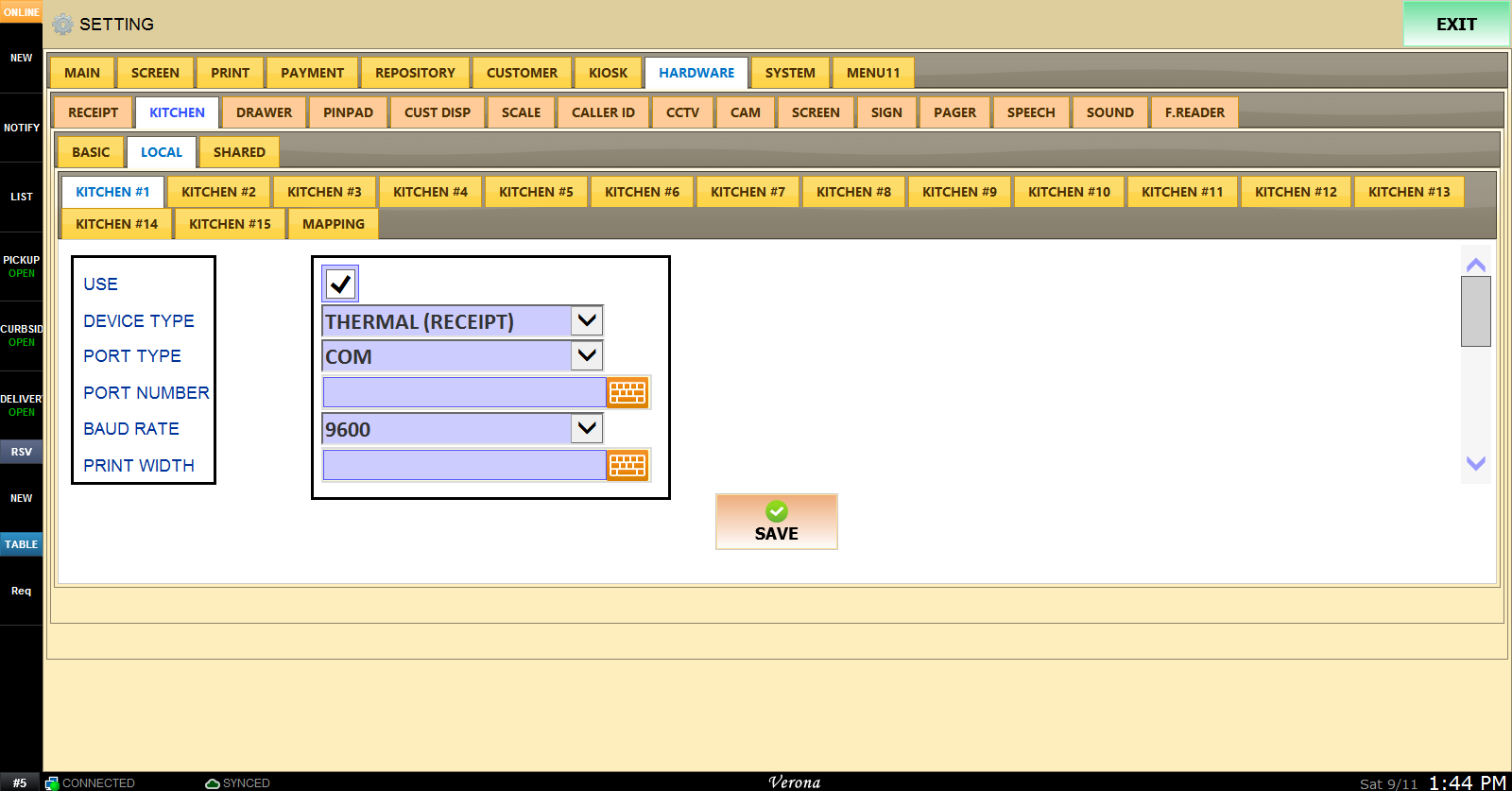Uncheck the USE checkbox

coord(340,284)
